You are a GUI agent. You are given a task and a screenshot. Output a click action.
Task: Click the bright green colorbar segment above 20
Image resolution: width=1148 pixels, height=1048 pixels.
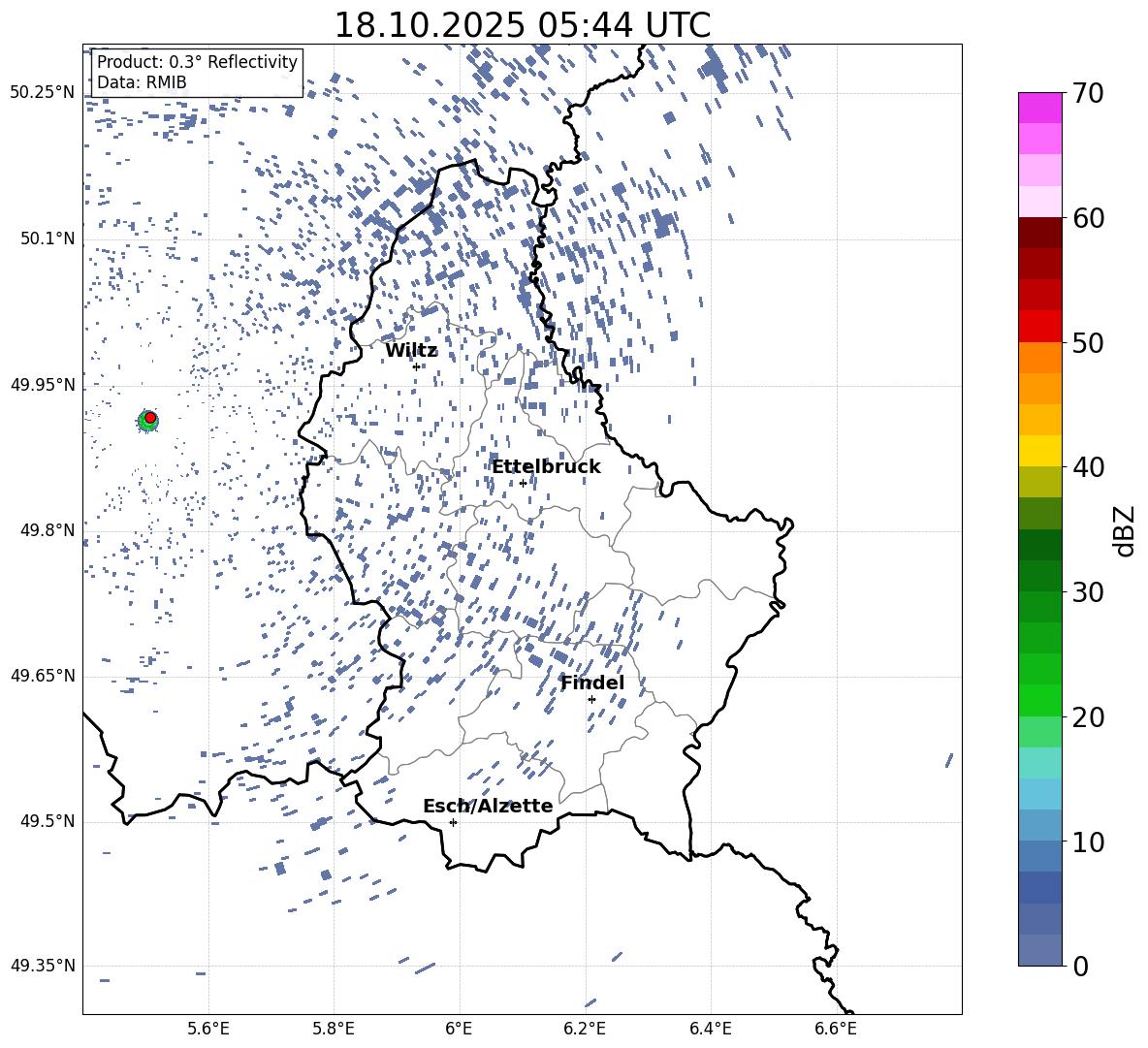click(1039, 700)
